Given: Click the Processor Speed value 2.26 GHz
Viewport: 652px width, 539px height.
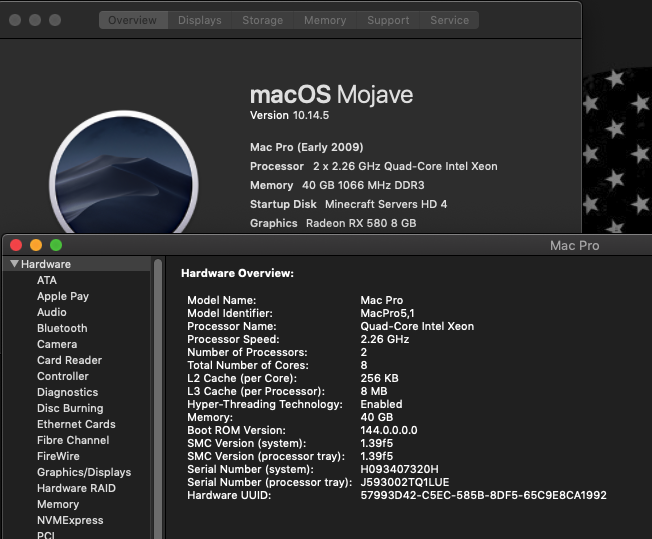Looking at the screenshot, I should [385, 339].
